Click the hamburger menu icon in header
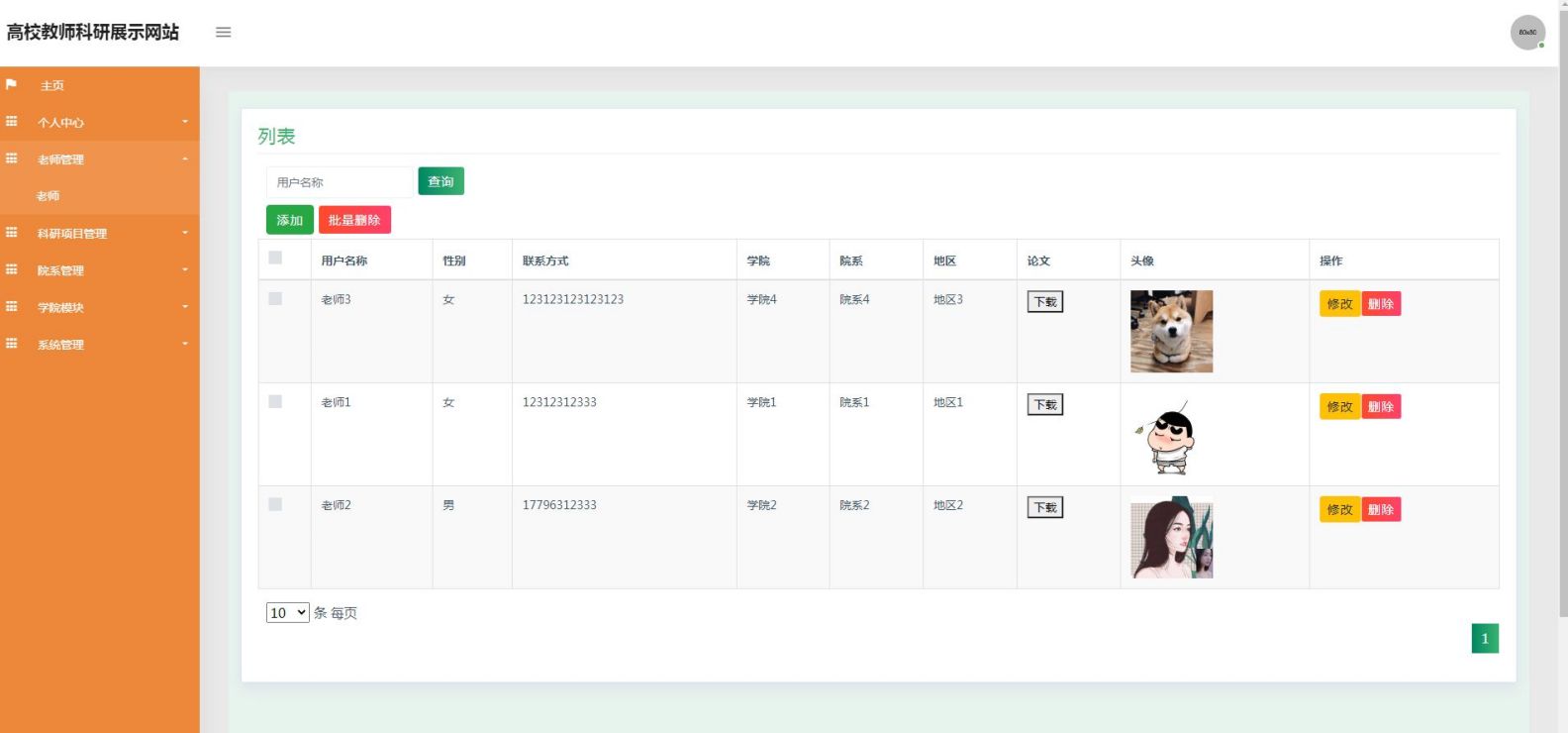Viewport: 1568px width, 733px height. coord(224,33)
